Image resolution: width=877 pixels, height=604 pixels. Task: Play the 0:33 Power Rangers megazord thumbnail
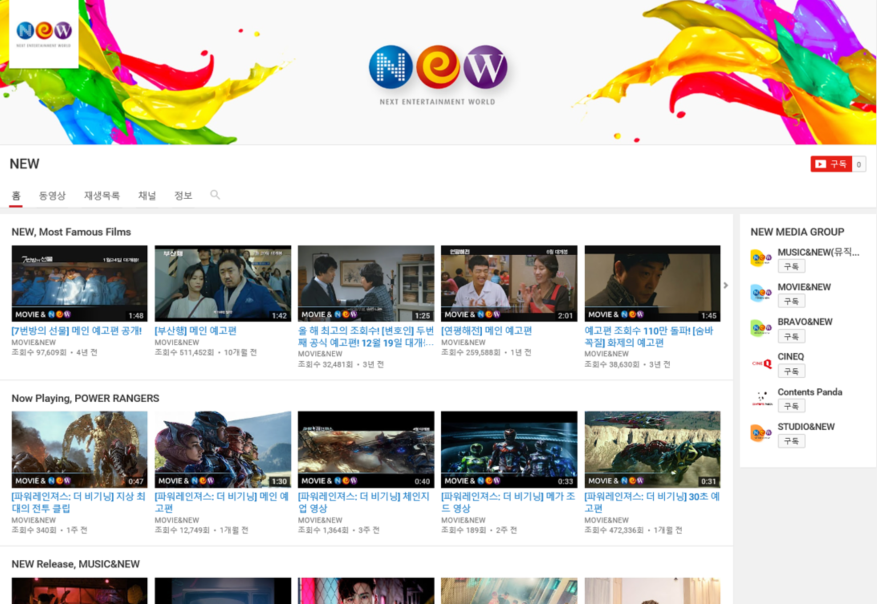(x=509, y=449)
